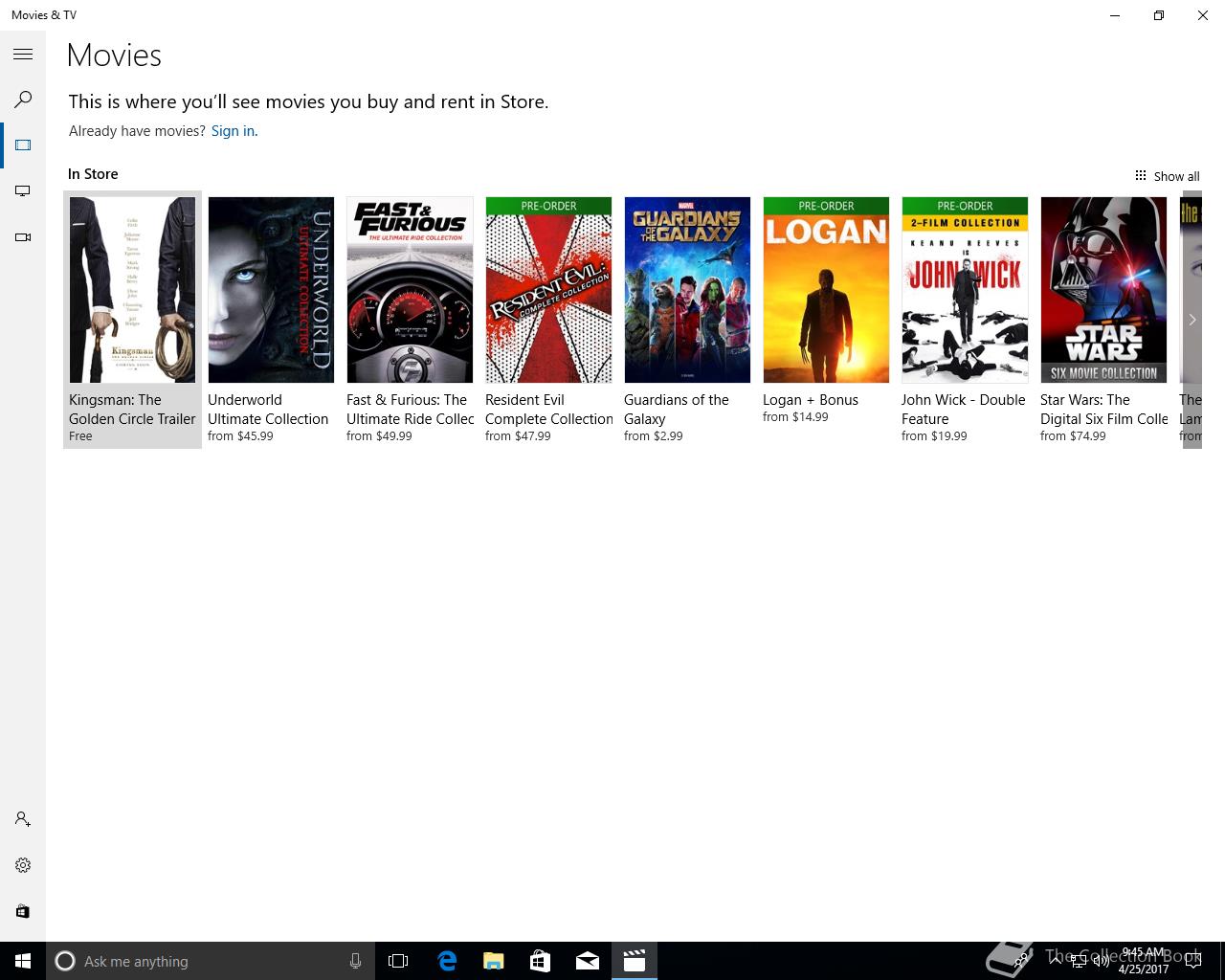Advance the movie carousel with right chevron
The height and width of the screenshot is (980, 1225).
tap(1192, 320)
